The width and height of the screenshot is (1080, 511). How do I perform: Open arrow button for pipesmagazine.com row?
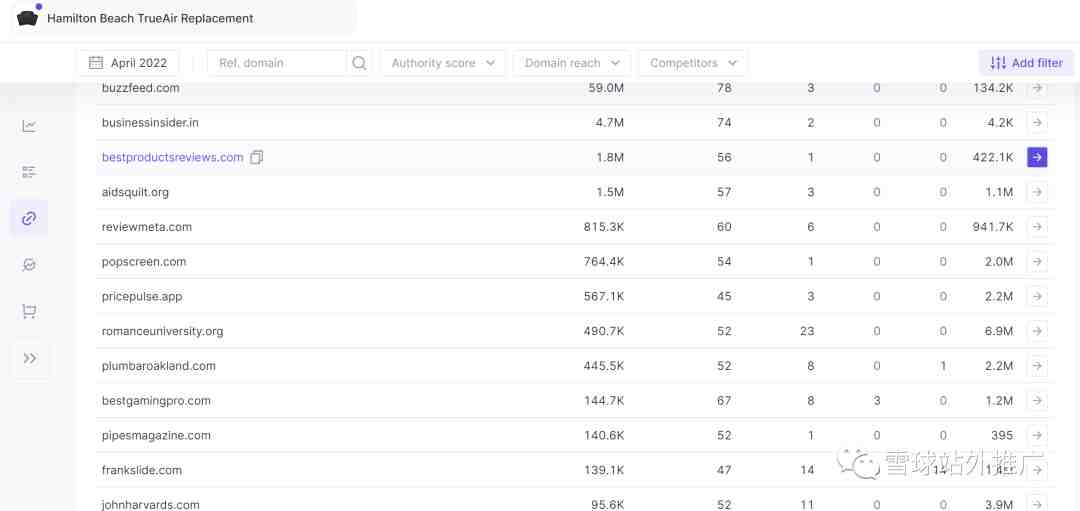click(x=1037, y=435)
